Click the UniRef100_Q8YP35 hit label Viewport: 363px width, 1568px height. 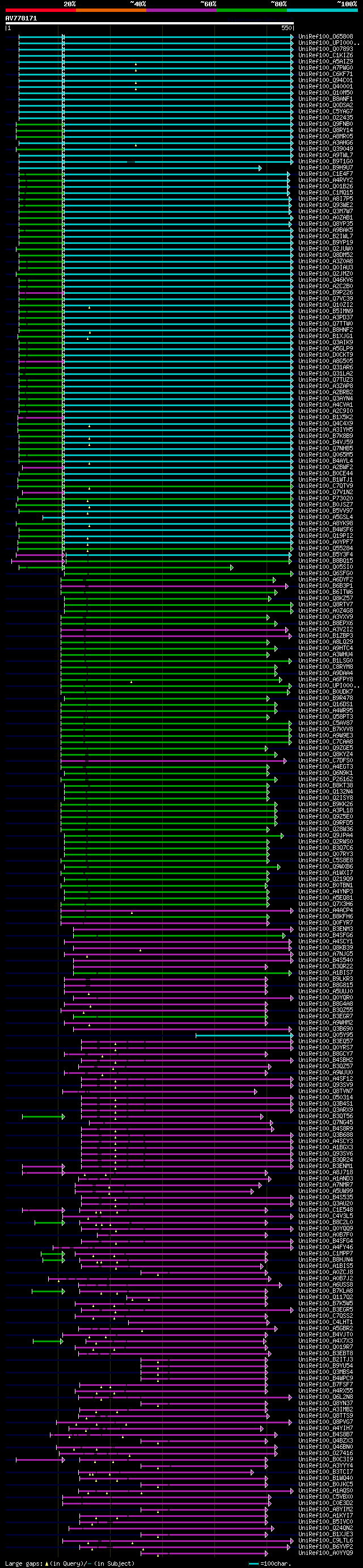click(x=325, y=224)
